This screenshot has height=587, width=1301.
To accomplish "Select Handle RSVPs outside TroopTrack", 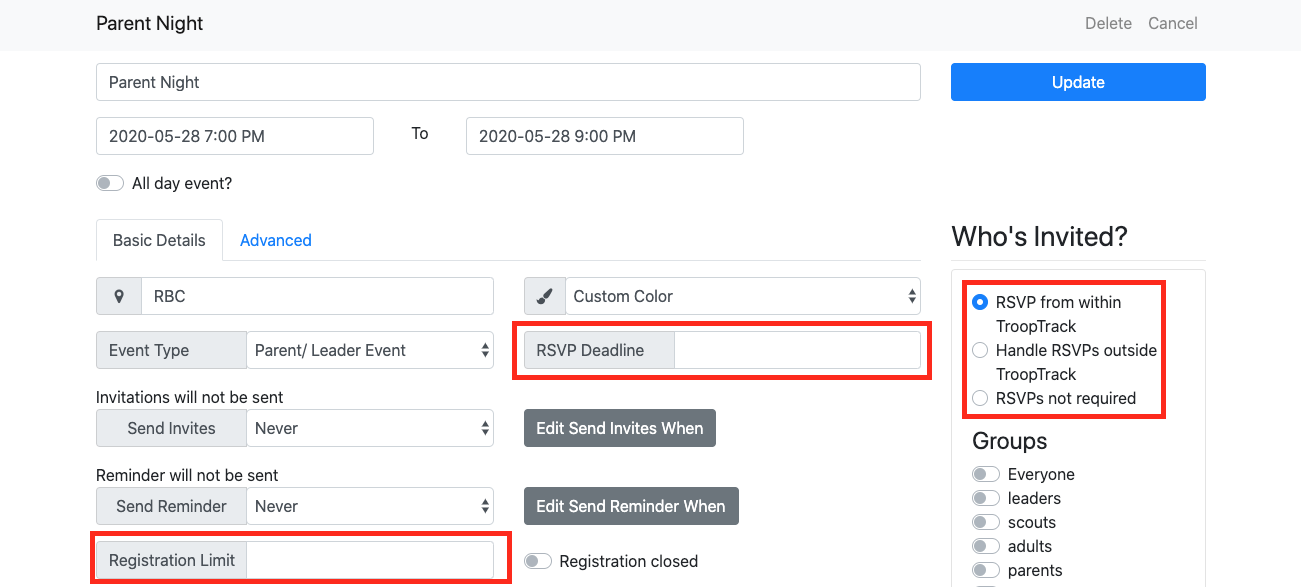I will [x=980, y=350].
